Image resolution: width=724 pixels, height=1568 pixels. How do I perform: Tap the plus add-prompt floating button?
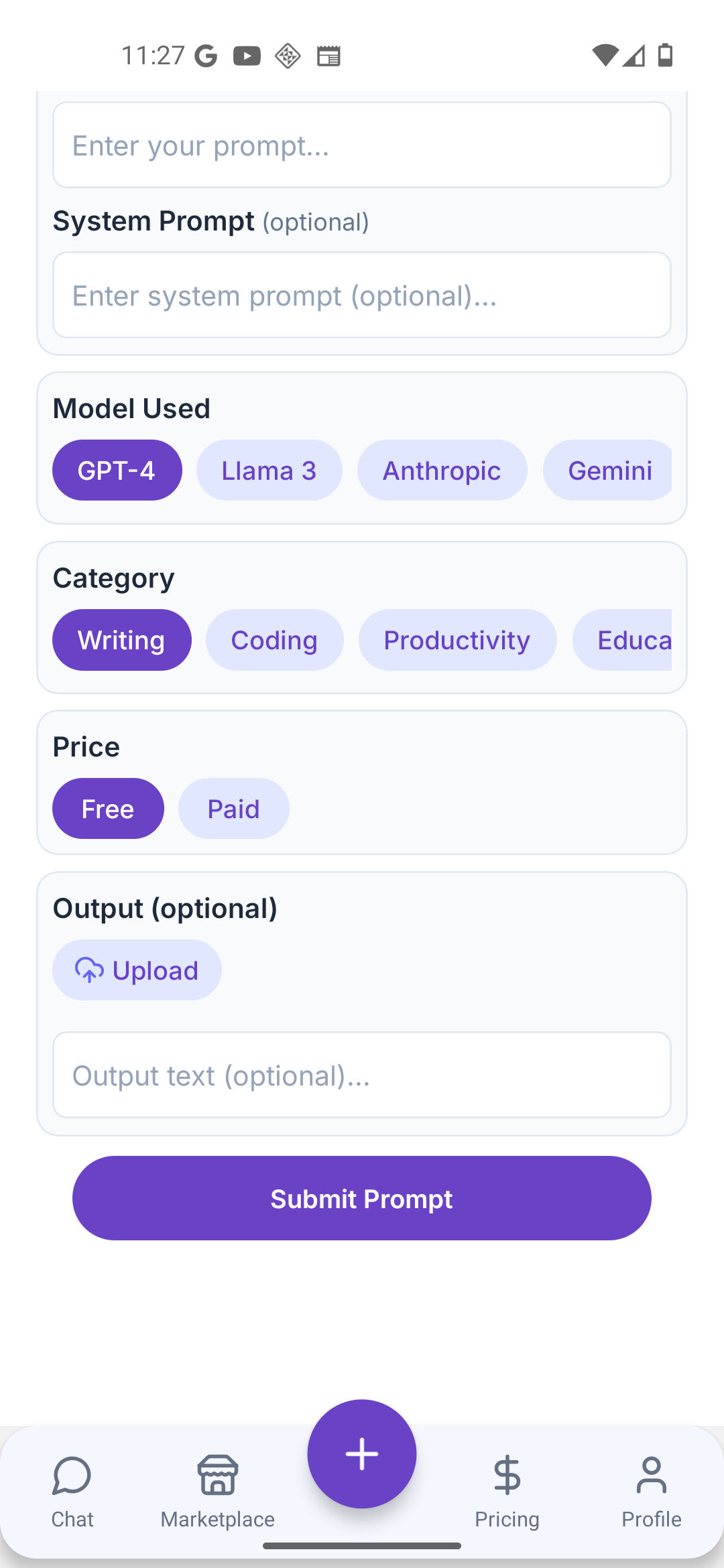coord(362,1453)
